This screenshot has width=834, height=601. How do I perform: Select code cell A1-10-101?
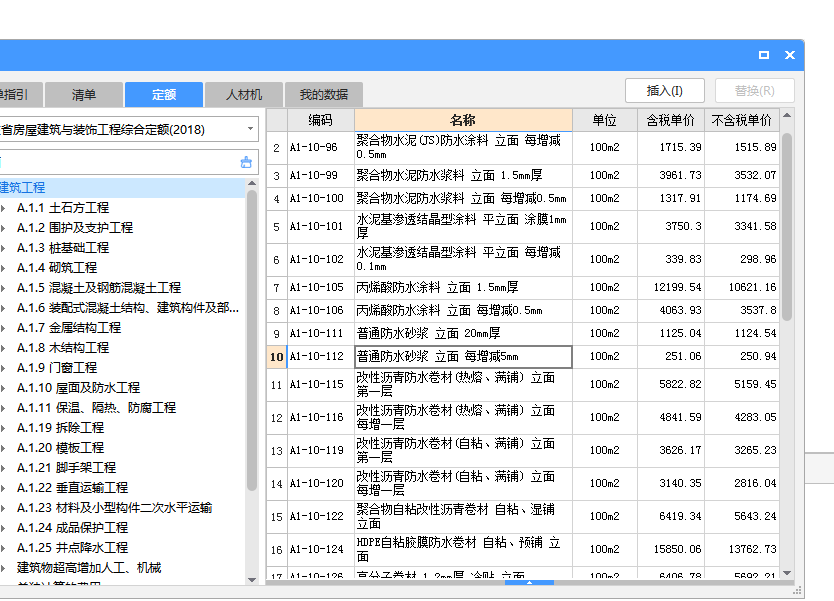point(321,227)
